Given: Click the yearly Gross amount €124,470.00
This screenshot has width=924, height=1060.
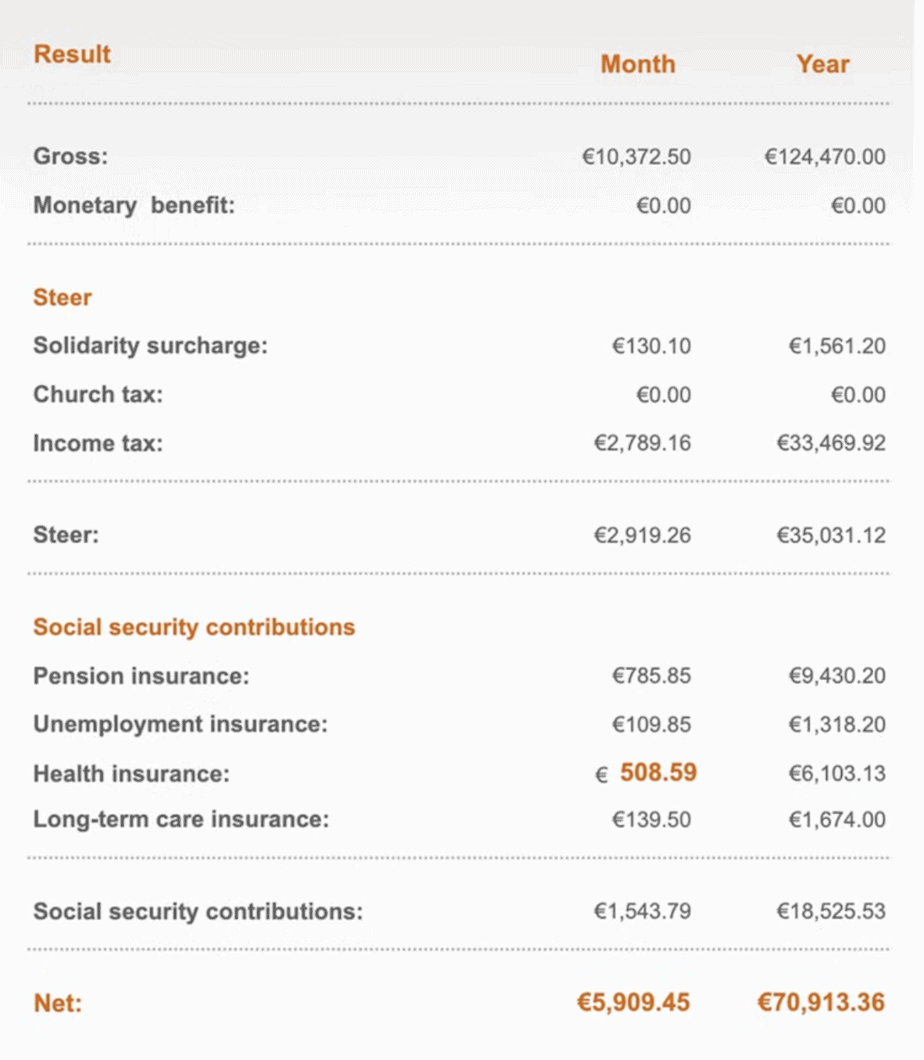Looking at the screenshot, I should (x=825, y=157).
